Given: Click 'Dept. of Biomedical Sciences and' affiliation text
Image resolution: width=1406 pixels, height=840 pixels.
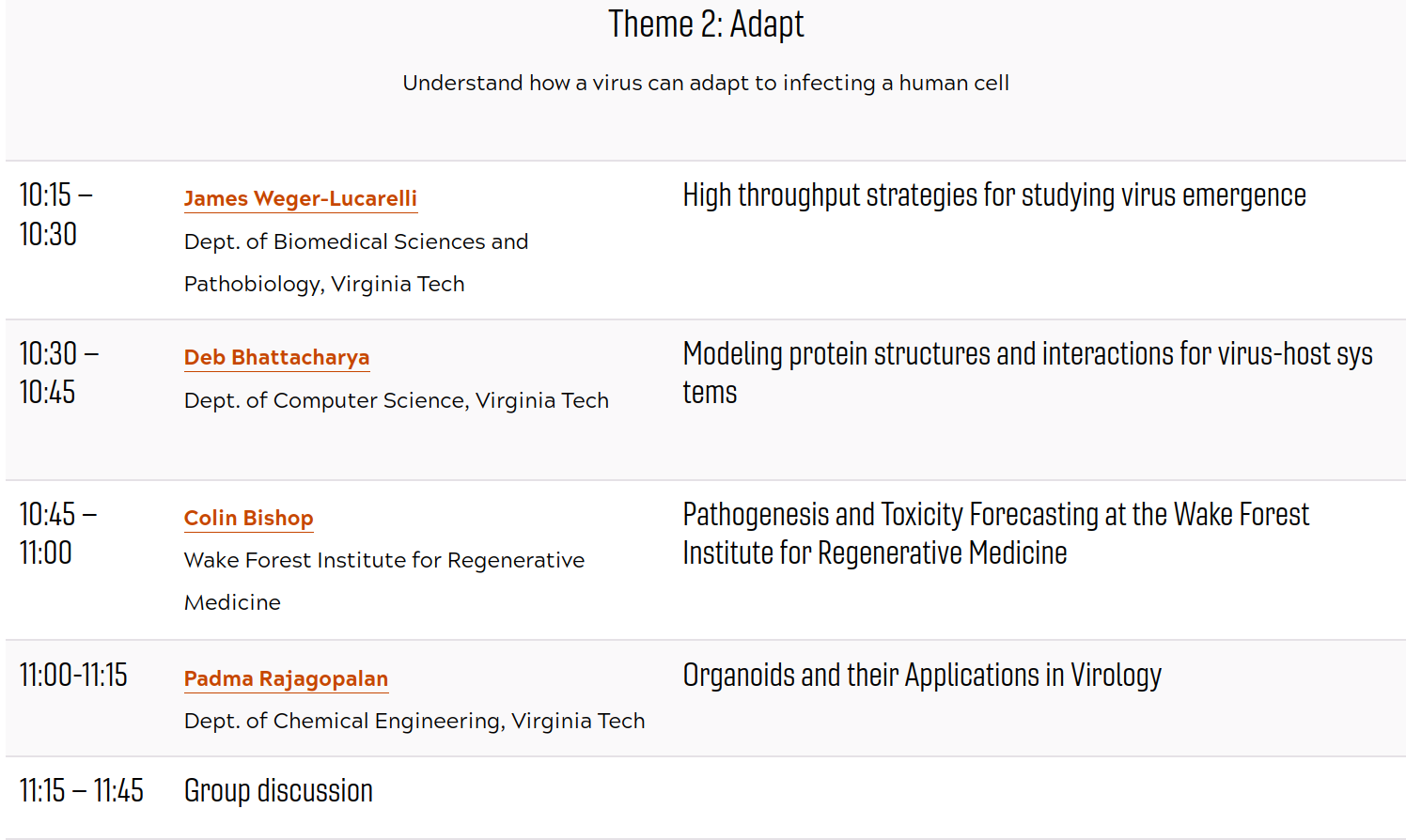Looking at the screenshot, I should (x=356, y=241).
